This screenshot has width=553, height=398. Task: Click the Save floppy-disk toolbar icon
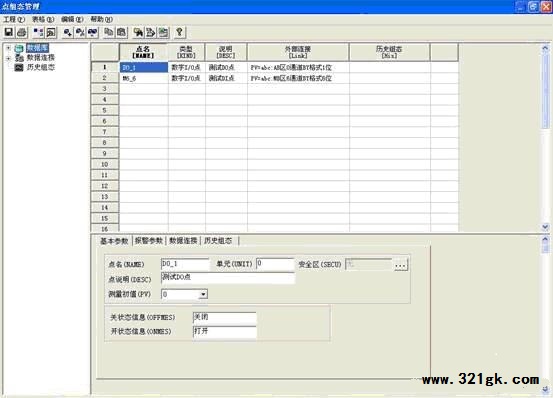pyautogui.click(x=8, y=32)
